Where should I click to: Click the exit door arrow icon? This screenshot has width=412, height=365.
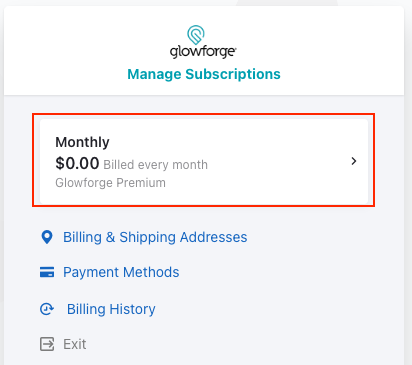[47, 344]
